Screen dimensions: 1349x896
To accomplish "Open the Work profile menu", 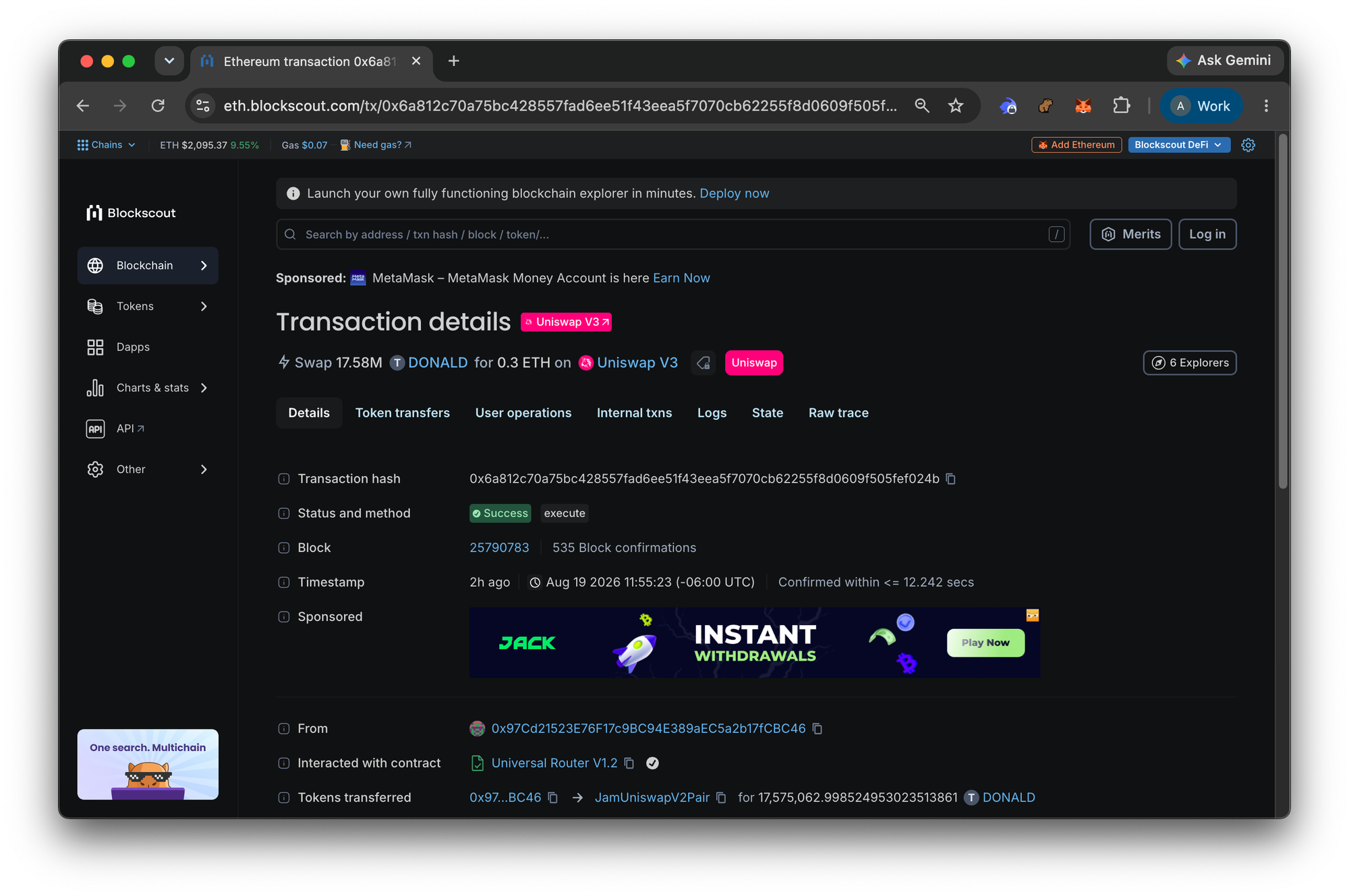I will (x=1201, y=106).
